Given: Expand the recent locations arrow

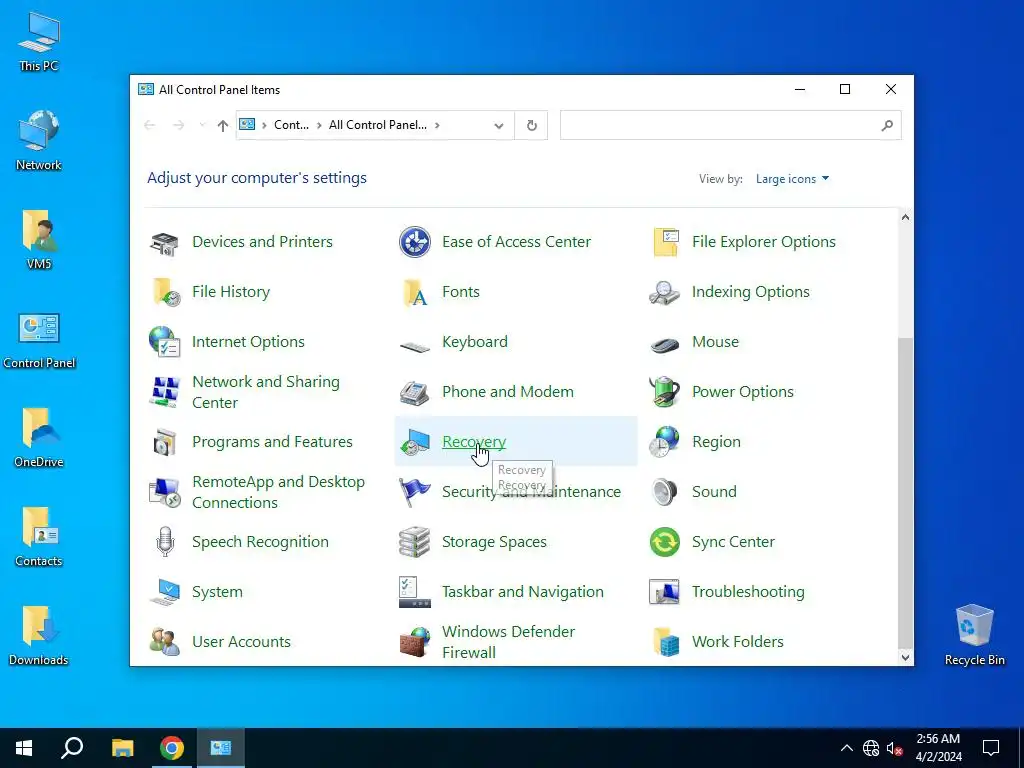Looking at the screenshot, I should click(202, 125).
